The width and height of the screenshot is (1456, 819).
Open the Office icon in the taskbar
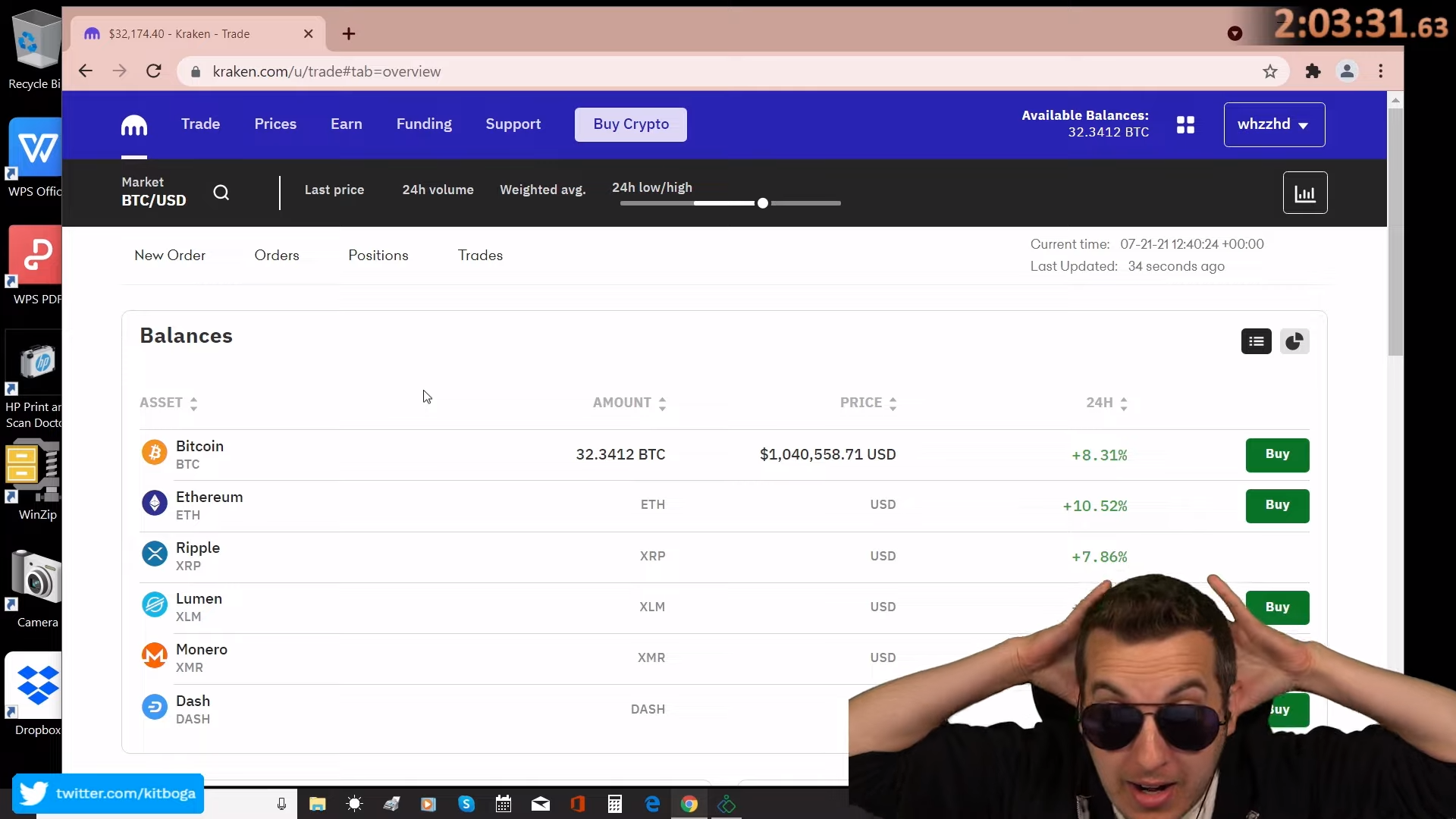pos(578,804)
